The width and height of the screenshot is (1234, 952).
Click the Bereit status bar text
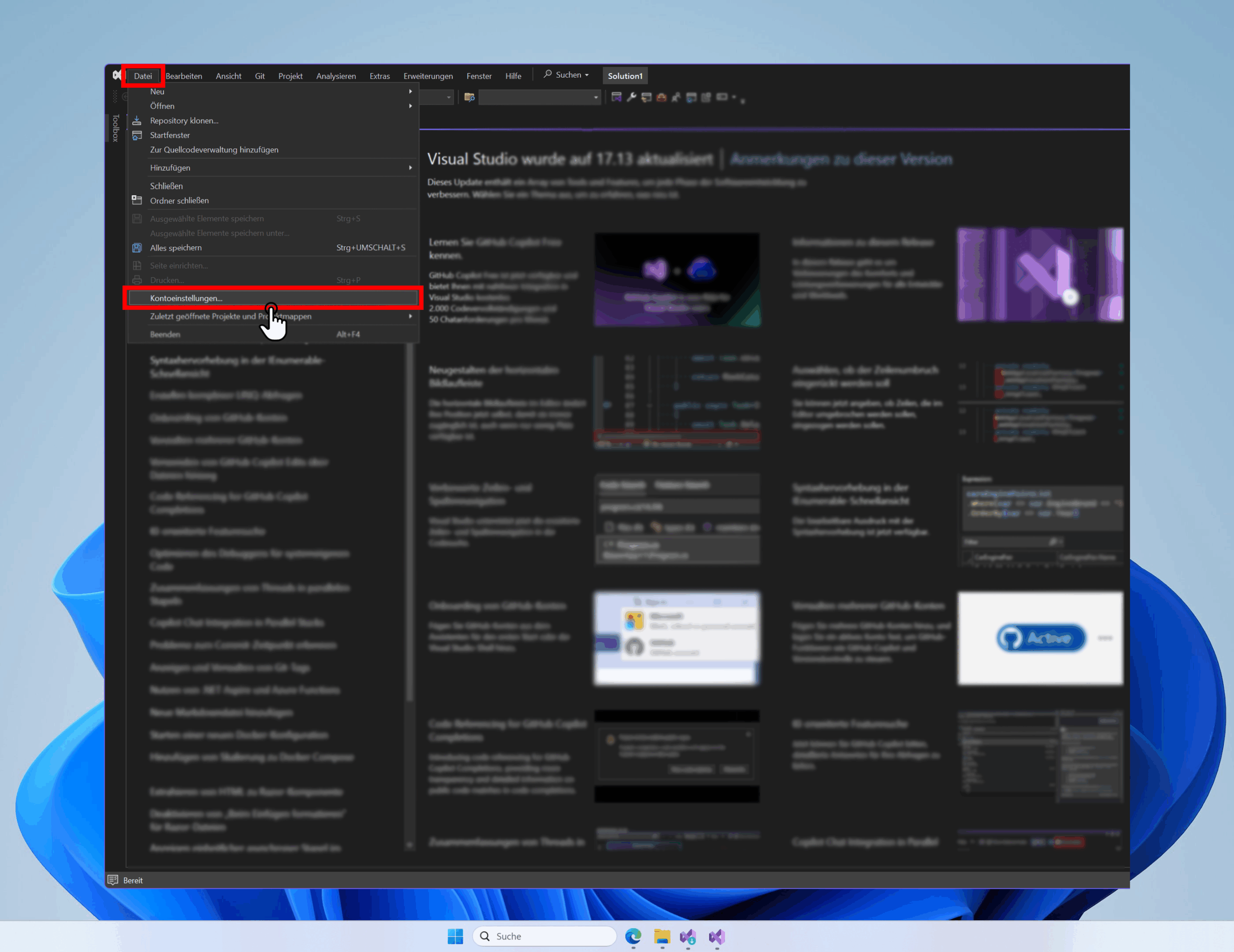[x=133, y=880]
